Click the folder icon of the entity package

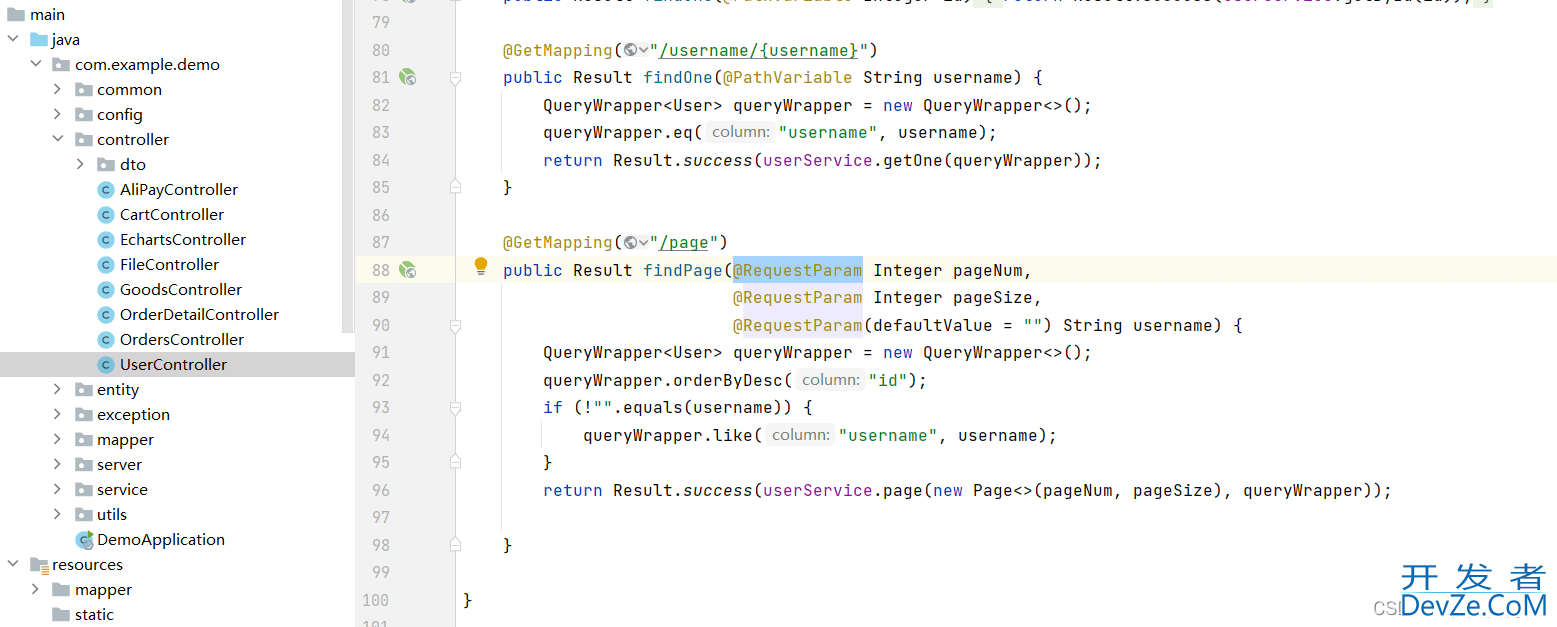[84, 389]
